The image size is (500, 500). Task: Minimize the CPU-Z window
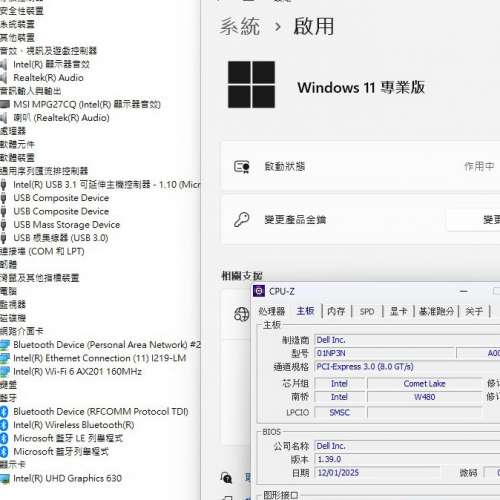click(464, 291)
